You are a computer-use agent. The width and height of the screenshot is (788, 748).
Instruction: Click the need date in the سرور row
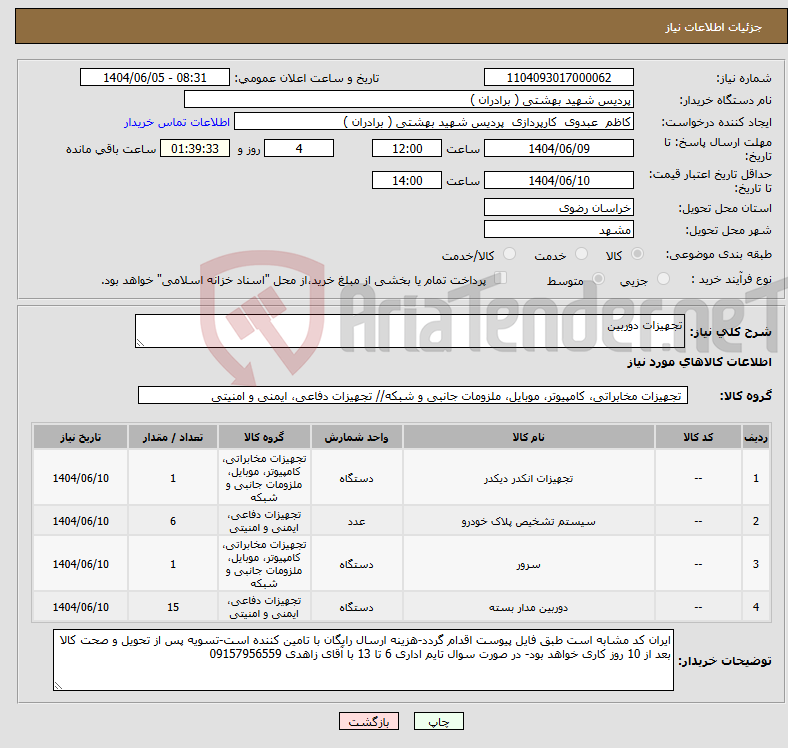tap(80, 564)
